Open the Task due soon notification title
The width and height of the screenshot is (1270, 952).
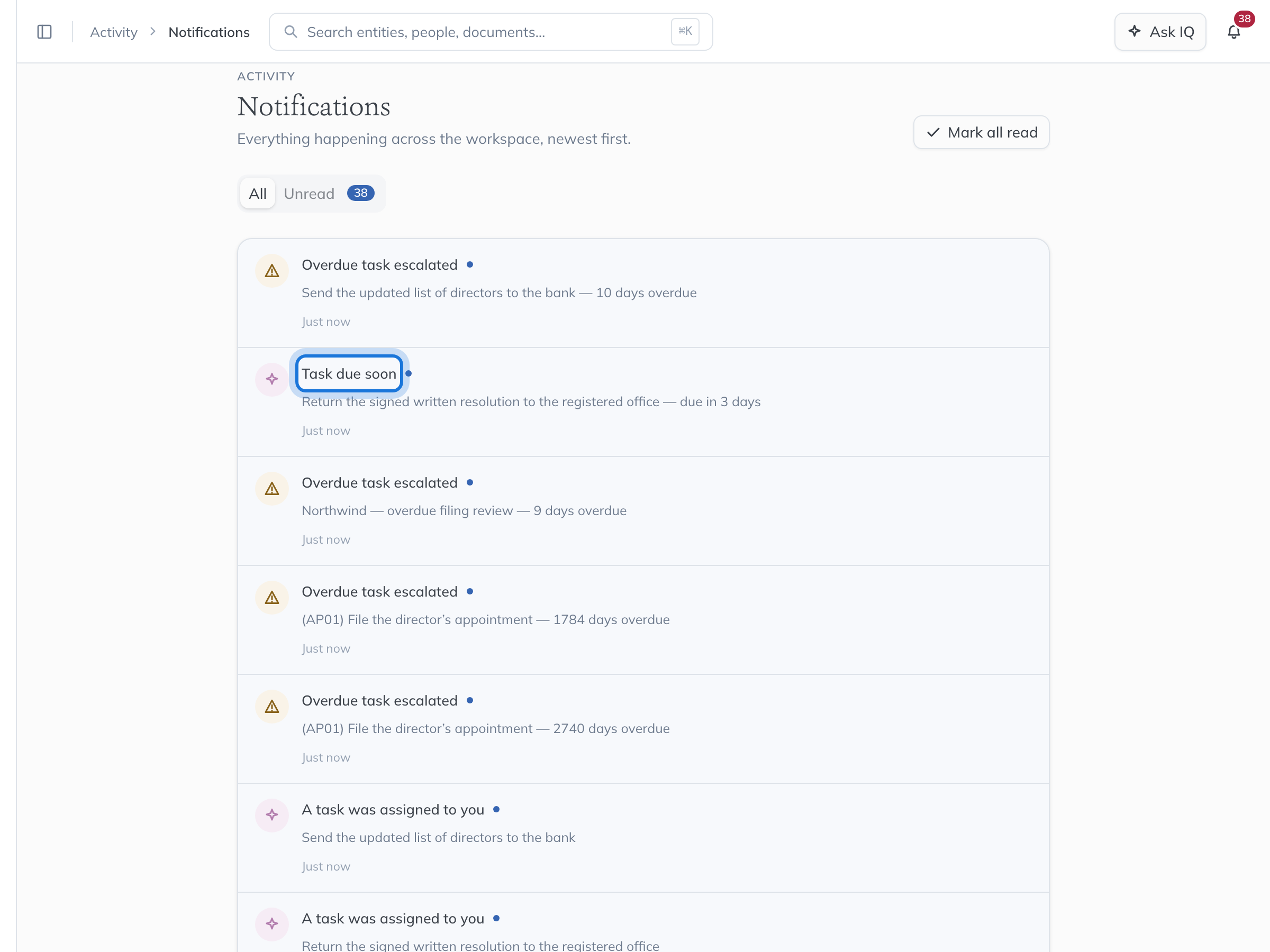point(349,374)
